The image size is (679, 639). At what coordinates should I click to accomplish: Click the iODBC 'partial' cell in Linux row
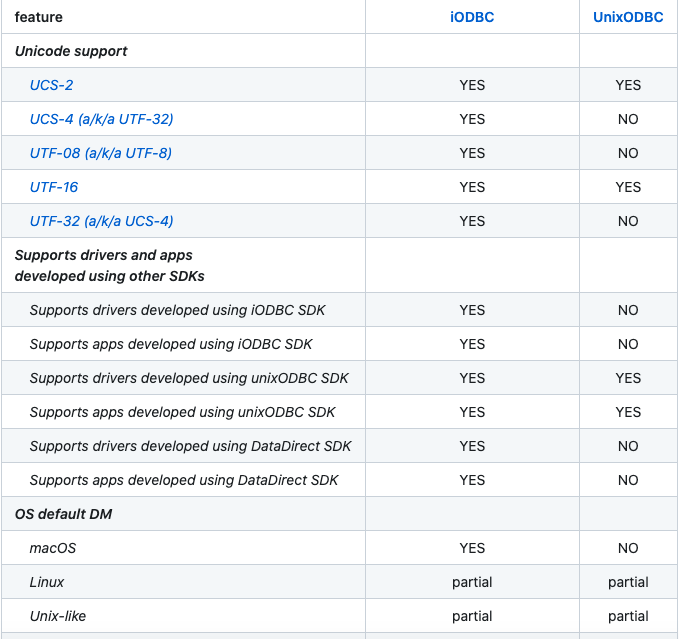click(x=472, y=582)
